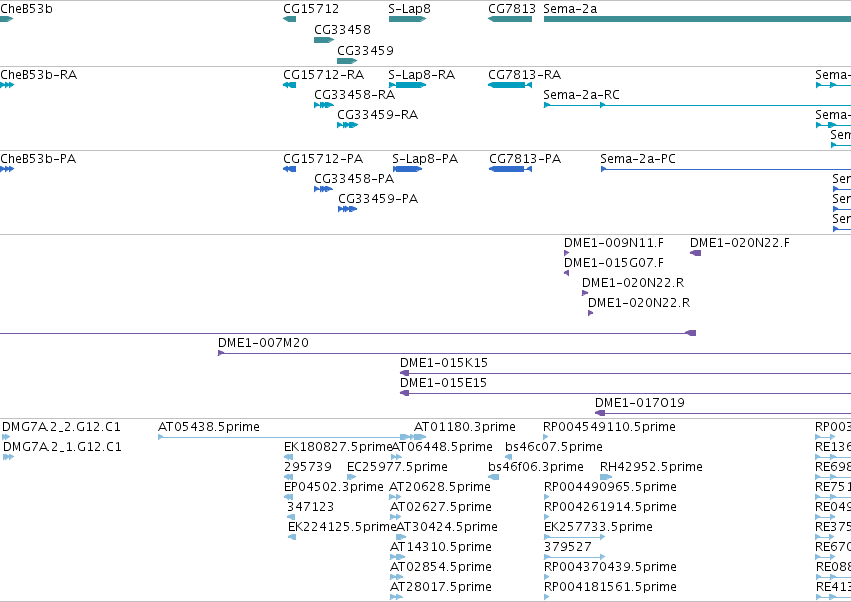Click the CG15712 gene label
Viewport: 851px width, 602px height.
click(311, 9)
